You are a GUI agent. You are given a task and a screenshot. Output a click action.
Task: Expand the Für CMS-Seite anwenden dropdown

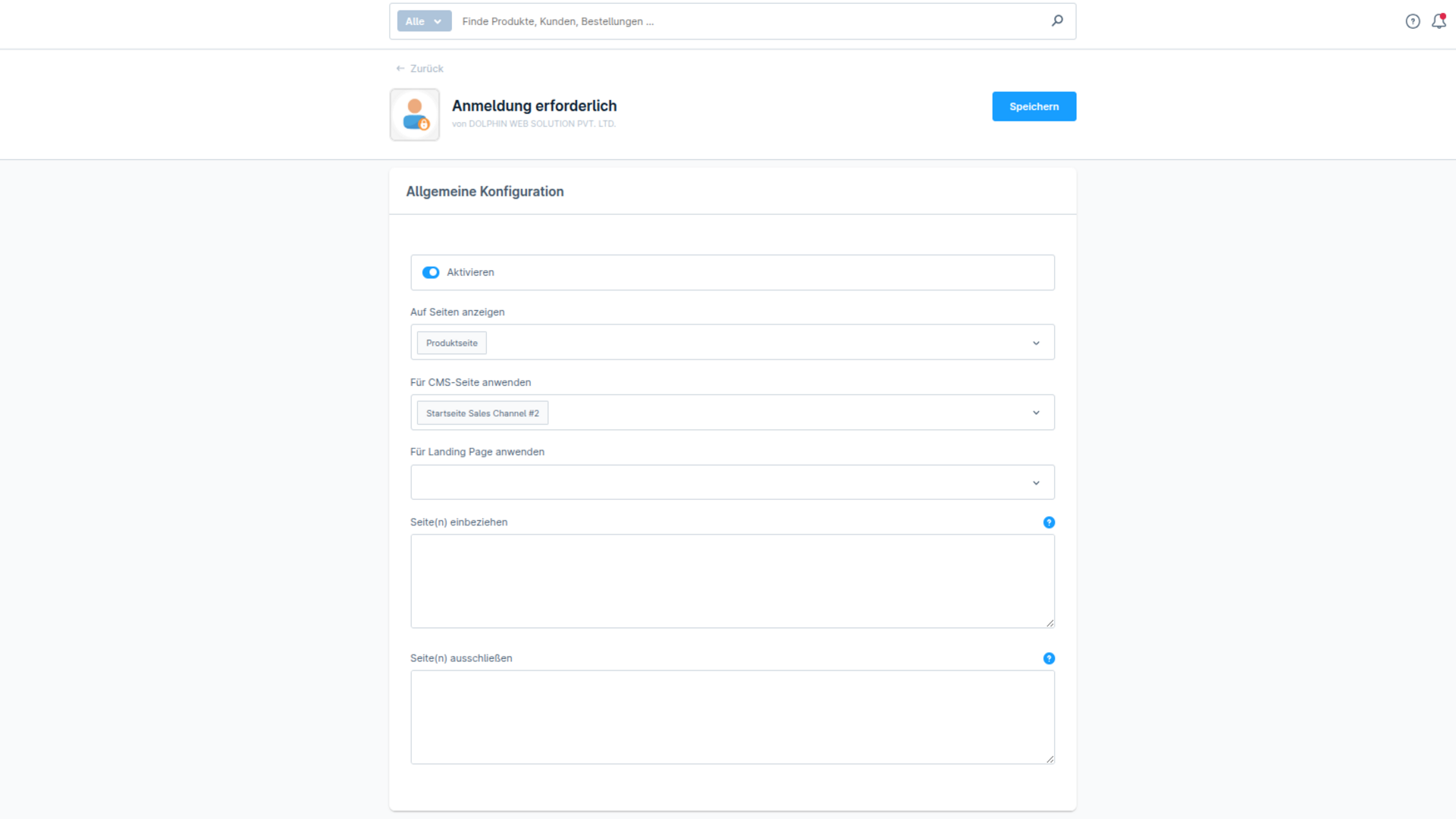pyautogui.click(x=1036, y=413)
